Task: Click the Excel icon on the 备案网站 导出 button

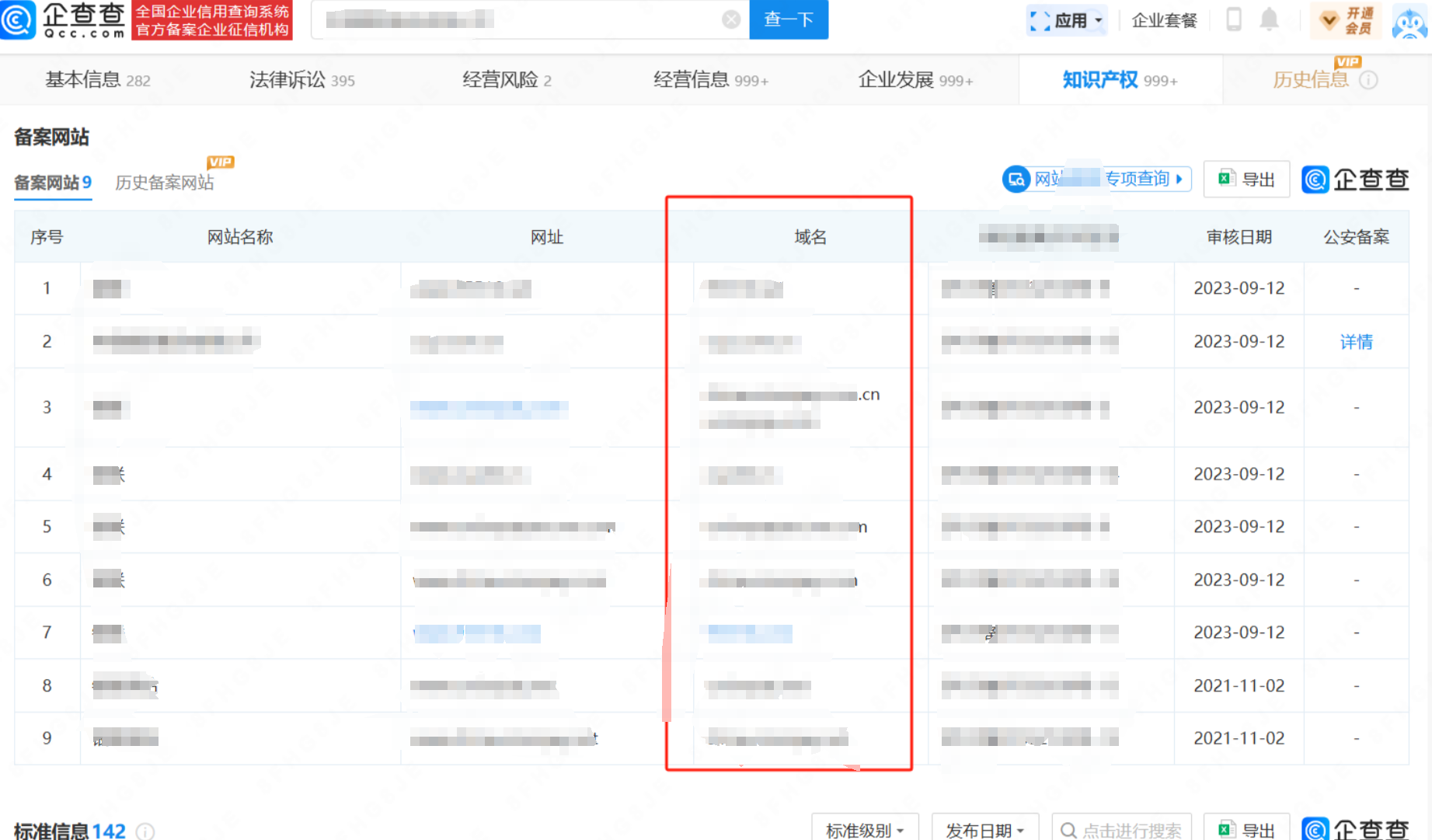Action: 1227,179
